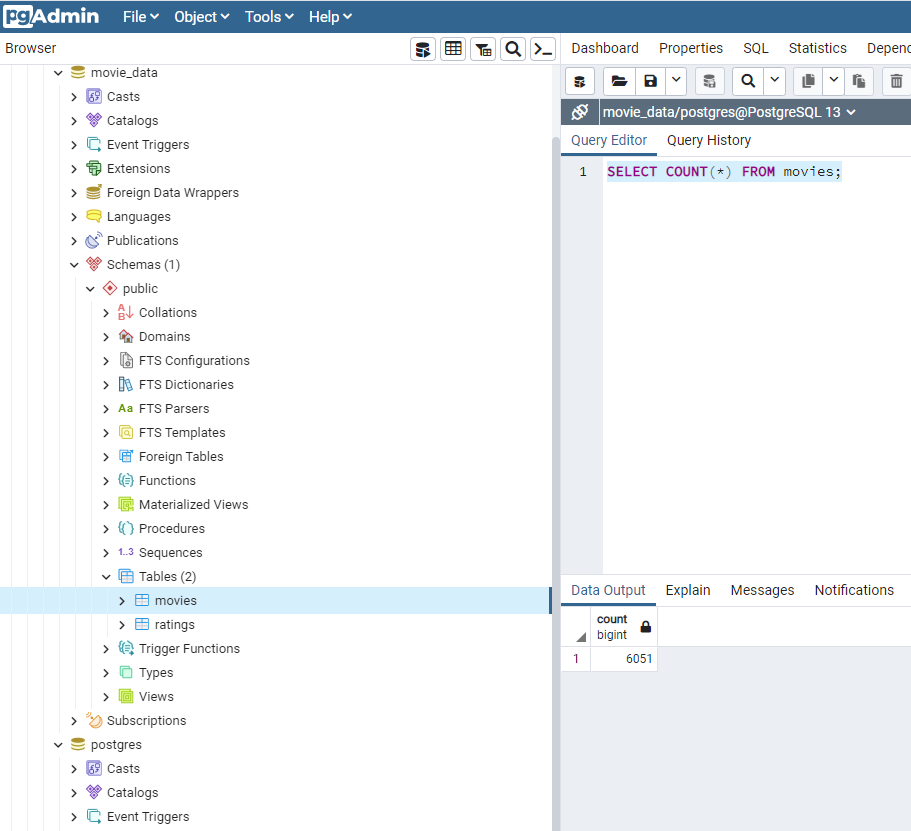Click the Subscriptions node icon
This screenshot has width=911, height=831.
point(94,721)
